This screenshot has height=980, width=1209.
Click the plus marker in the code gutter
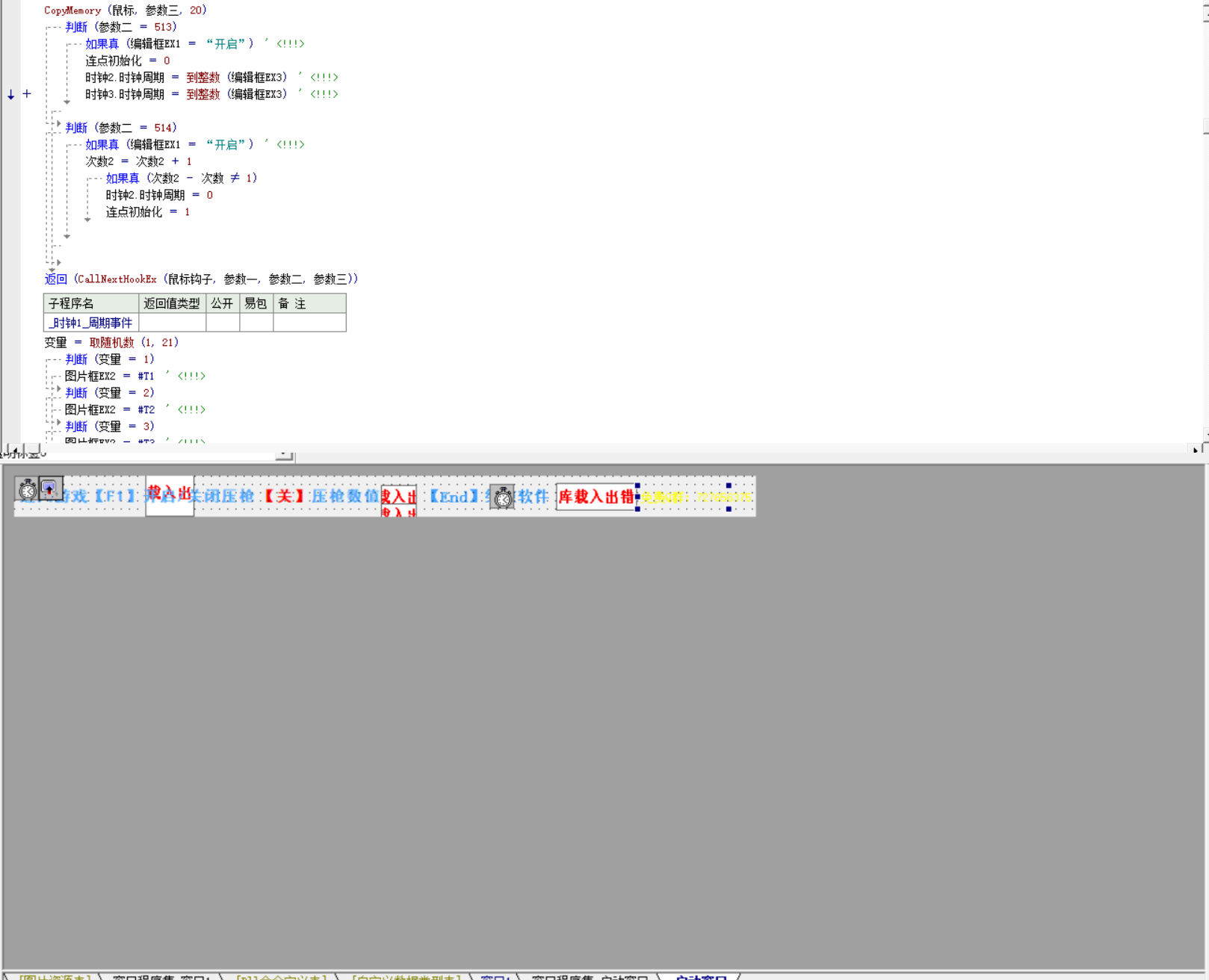(x=27, y=94)
